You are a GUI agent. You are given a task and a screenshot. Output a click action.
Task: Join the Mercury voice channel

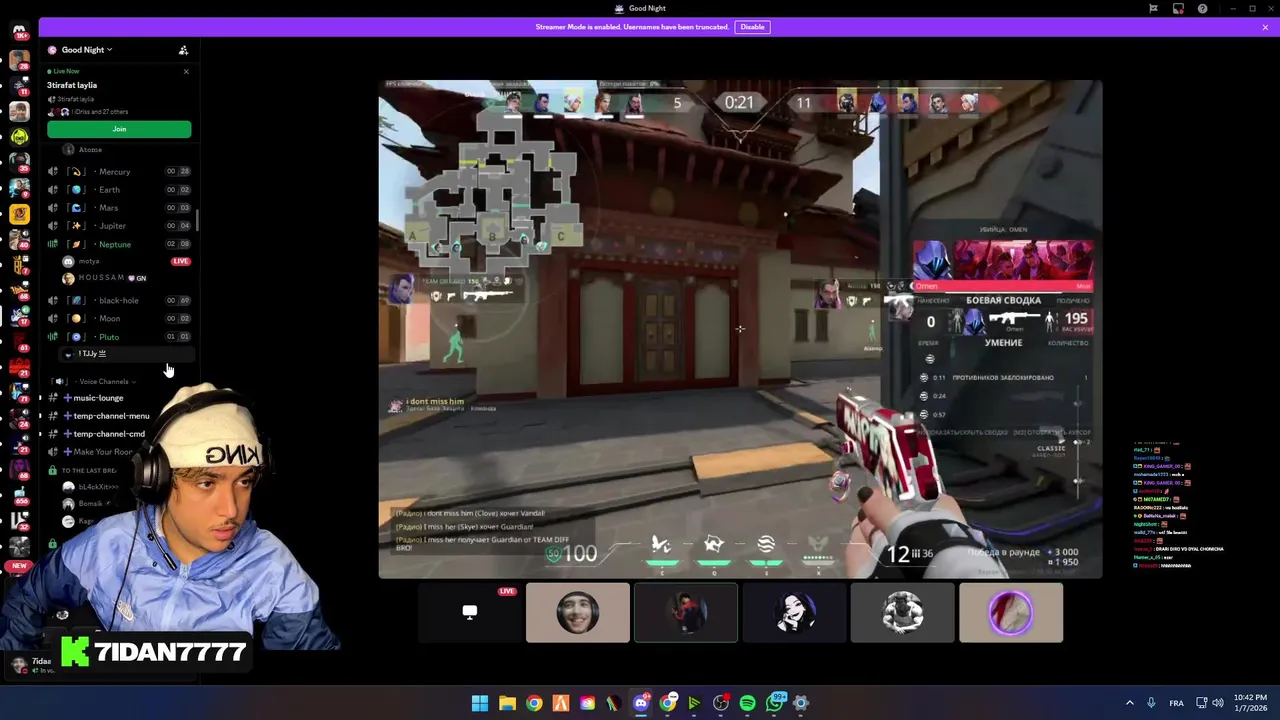(119, 171)
